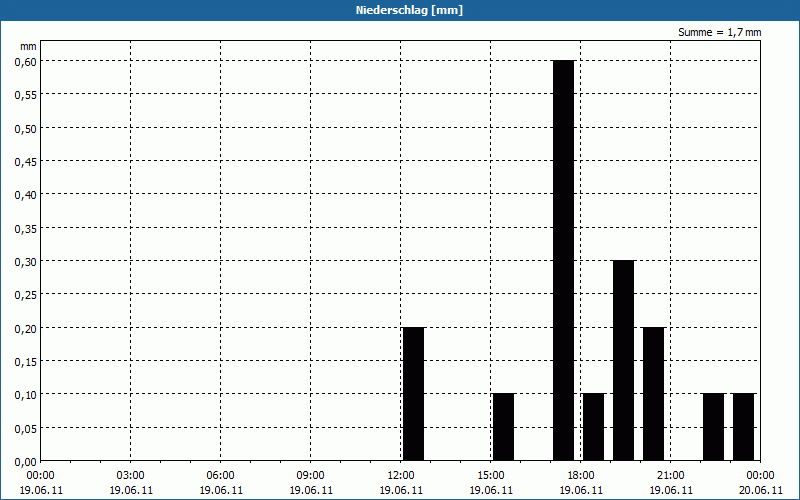Click the 03:00 time axis label

click(x=131, y=475)
